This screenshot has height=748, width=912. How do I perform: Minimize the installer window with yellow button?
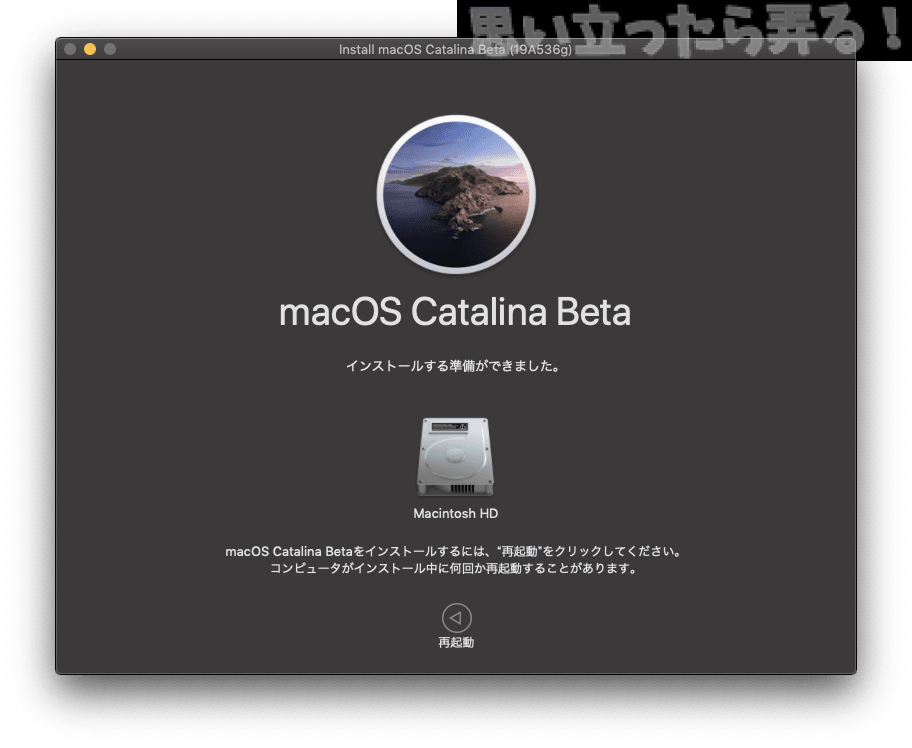(90, 49)
